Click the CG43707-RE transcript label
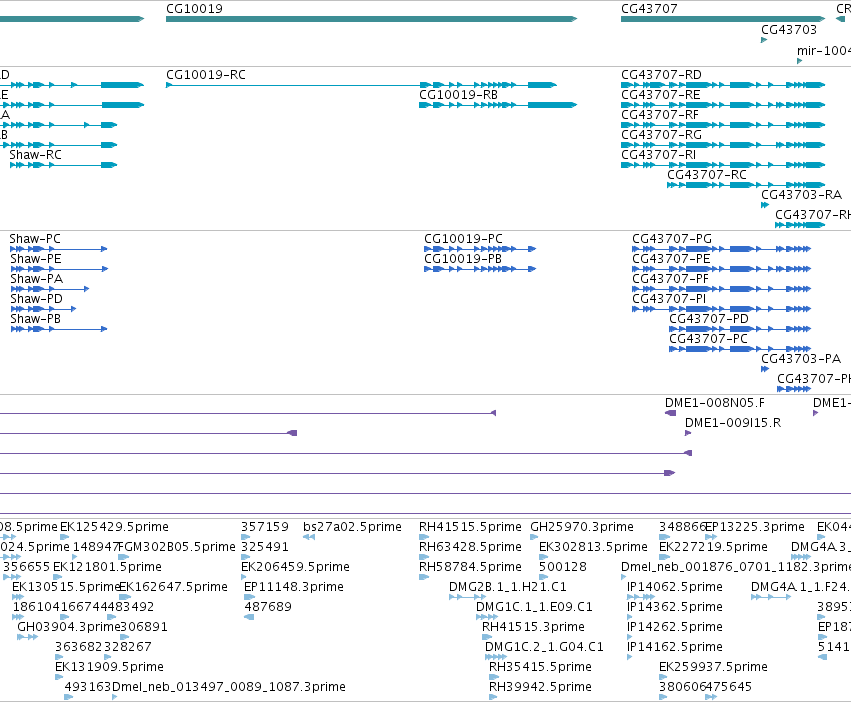This screenshot has width=851, height=702. (x=661, y=95)
